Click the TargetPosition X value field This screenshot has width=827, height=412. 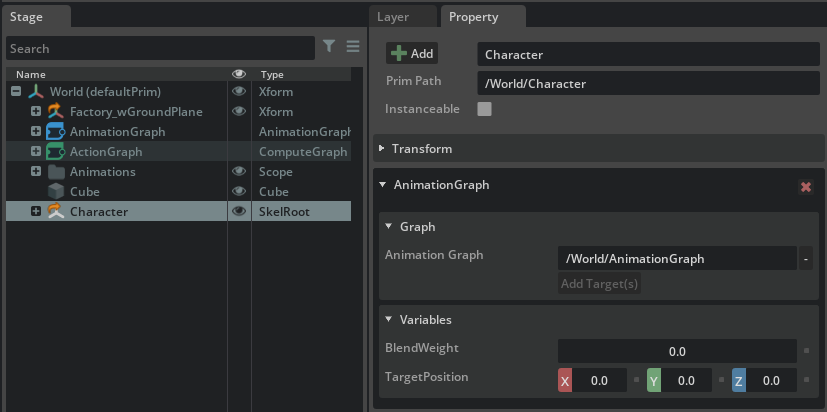click(x=599, y=380)
